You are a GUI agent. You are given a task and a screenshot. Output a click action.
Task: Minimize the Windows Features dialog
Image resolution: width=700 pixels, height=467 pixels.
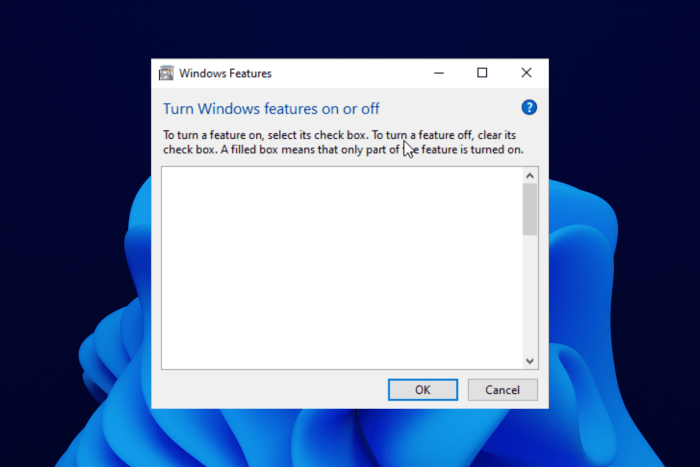[x=439, y=73]
